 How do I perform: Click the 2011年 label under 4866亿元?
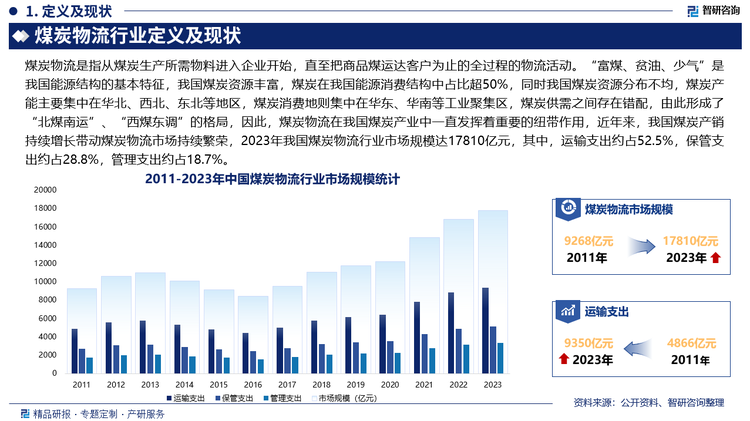pos(690,360)
